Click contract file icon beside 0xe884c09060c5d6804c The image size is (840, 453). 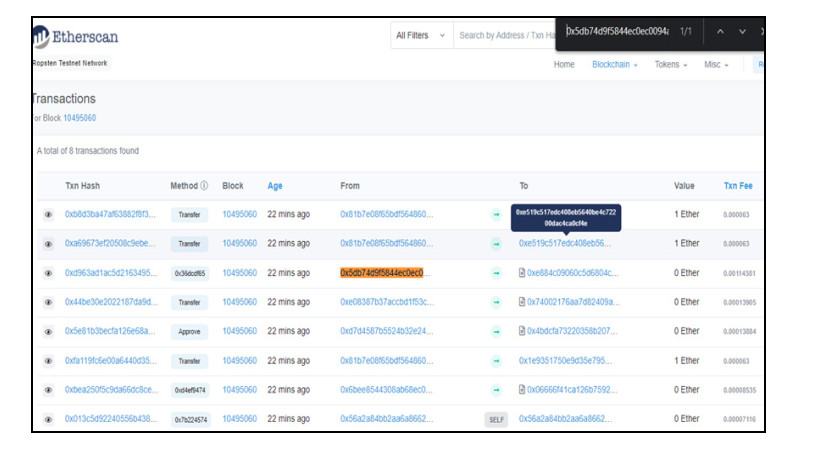(x=522, y=273)
